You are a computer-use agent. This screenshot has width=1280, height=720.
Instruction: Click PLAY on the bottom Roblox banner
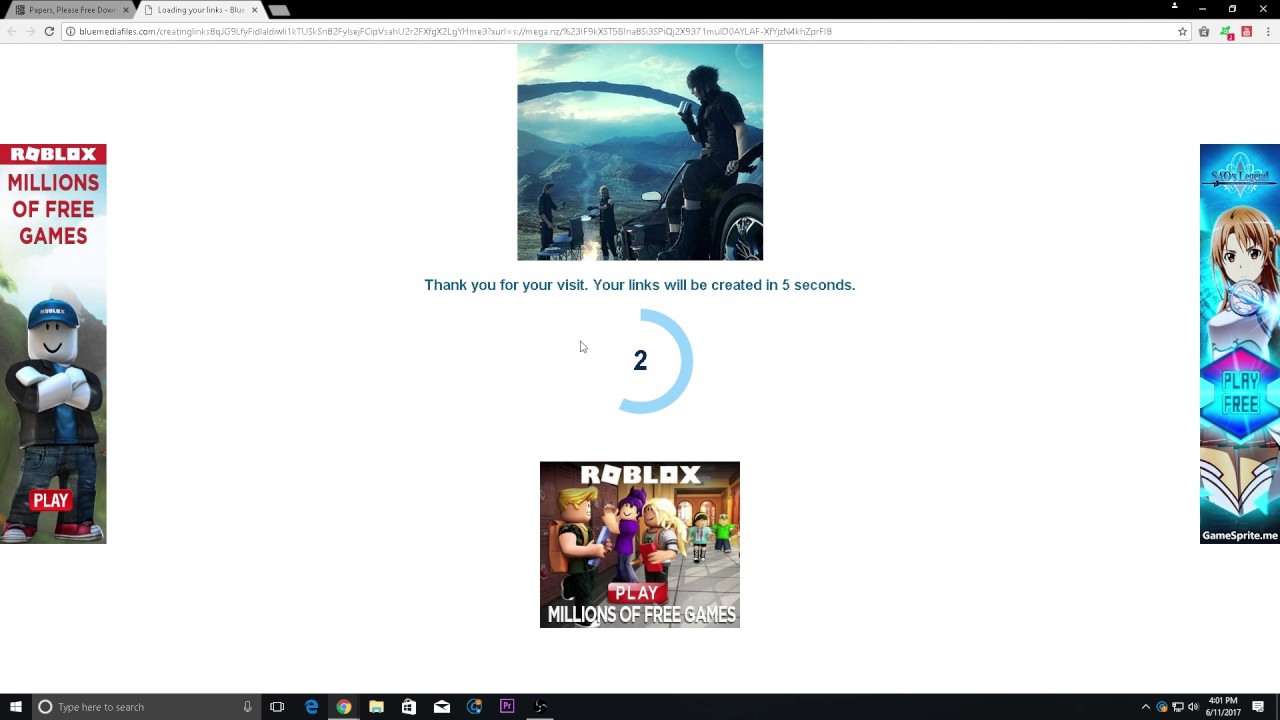(x=636, y=593)
